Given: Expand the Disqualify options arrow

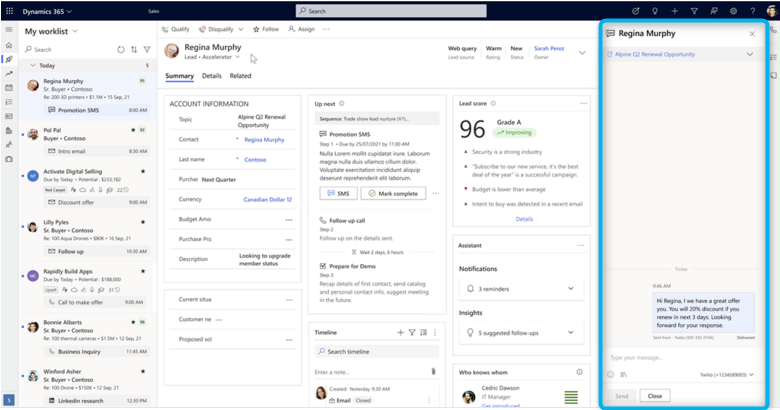Looking at the screenshot, I should click(241, 29).
